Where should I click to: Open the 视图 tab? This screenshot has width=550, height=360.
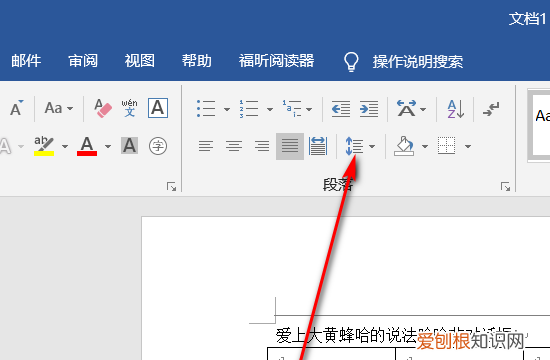click(x=140, y=61)
